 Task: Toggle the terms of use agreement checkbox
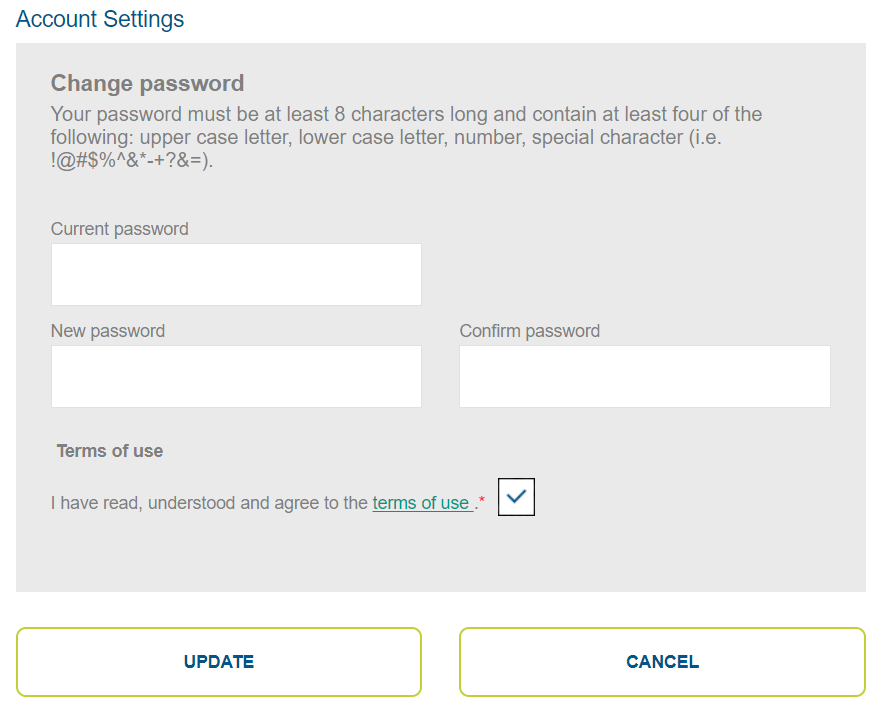pyautogui.click(x=516, y=496)
